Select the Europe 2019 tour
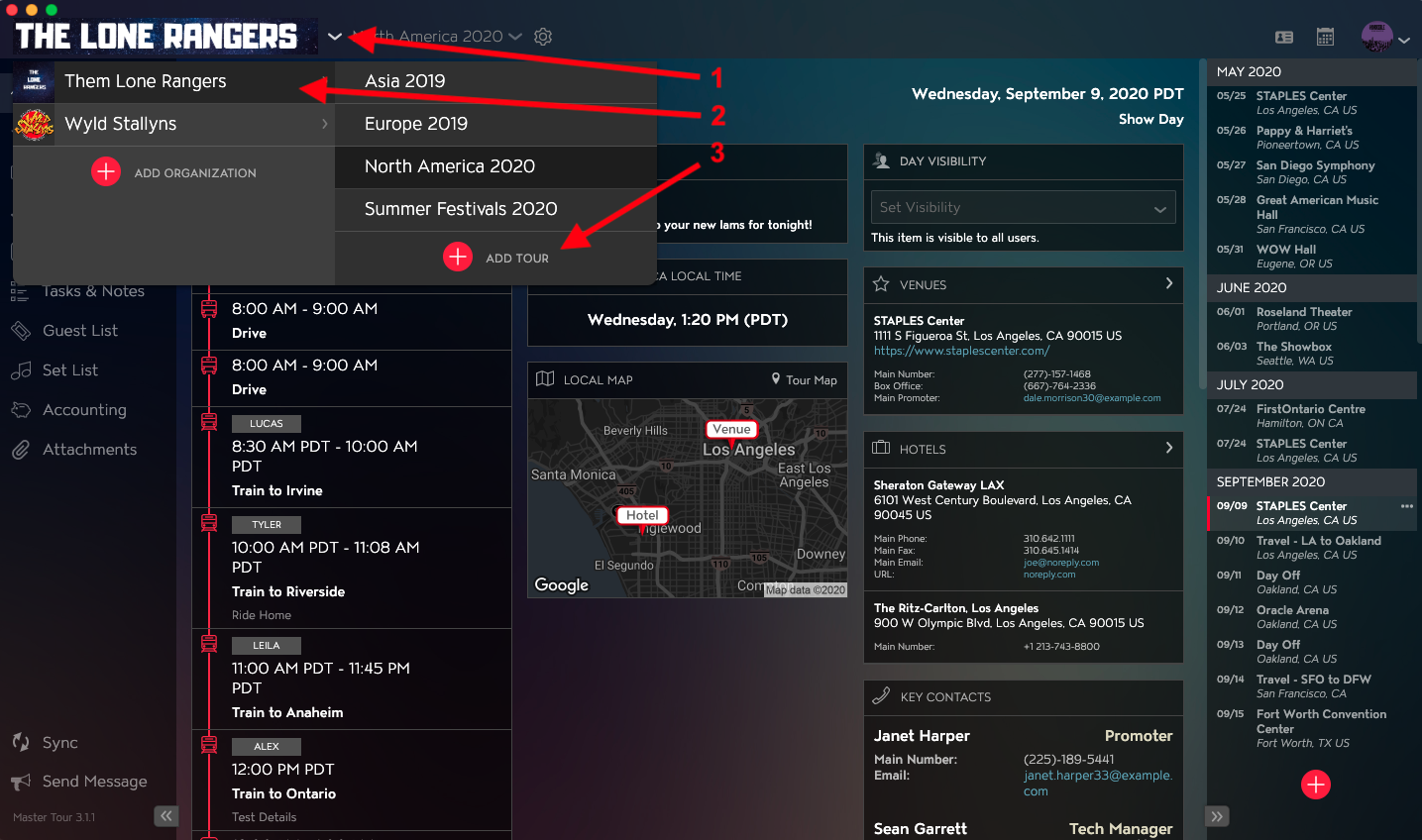This screenshot has height=840, width=1422. point(495,124)
